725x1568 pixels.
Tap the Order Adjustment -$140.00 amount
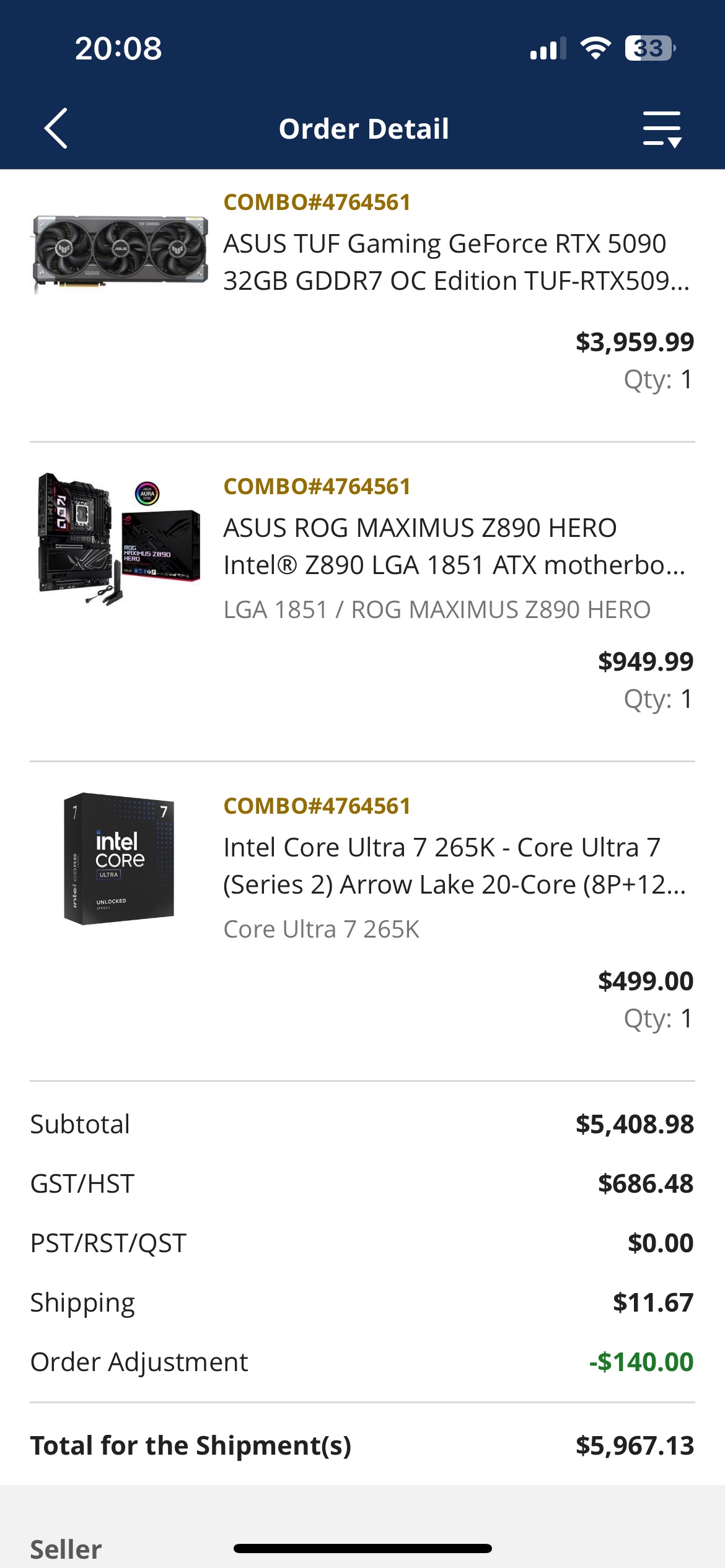point(641,1362)
